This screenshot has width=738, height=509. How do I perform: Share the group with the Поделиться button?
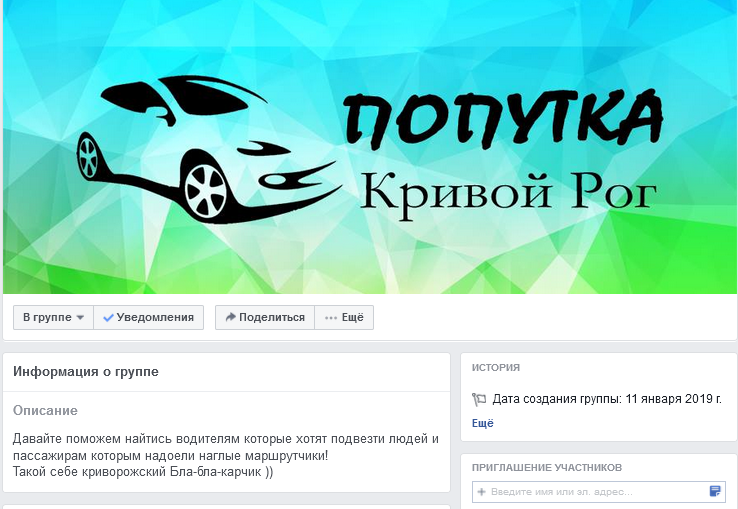(265, 317)
